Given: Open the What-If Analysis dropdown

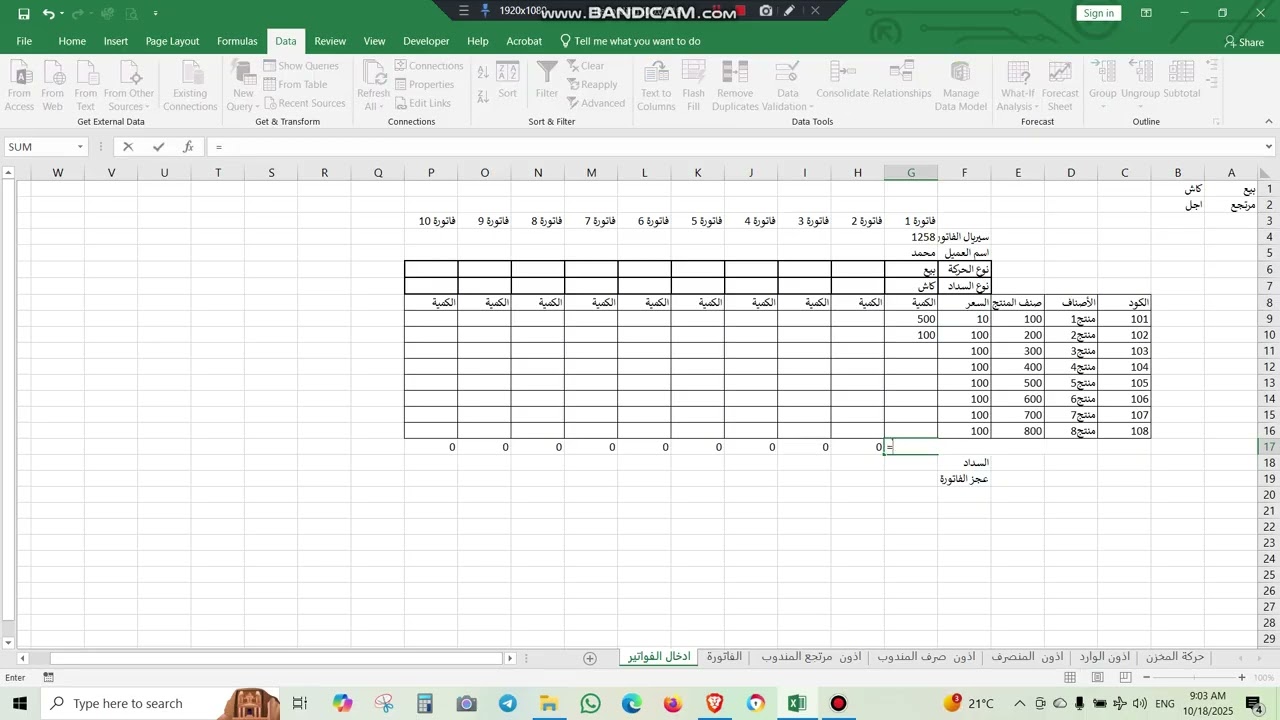Looking at the screenshot, I should coord(1018,87).
